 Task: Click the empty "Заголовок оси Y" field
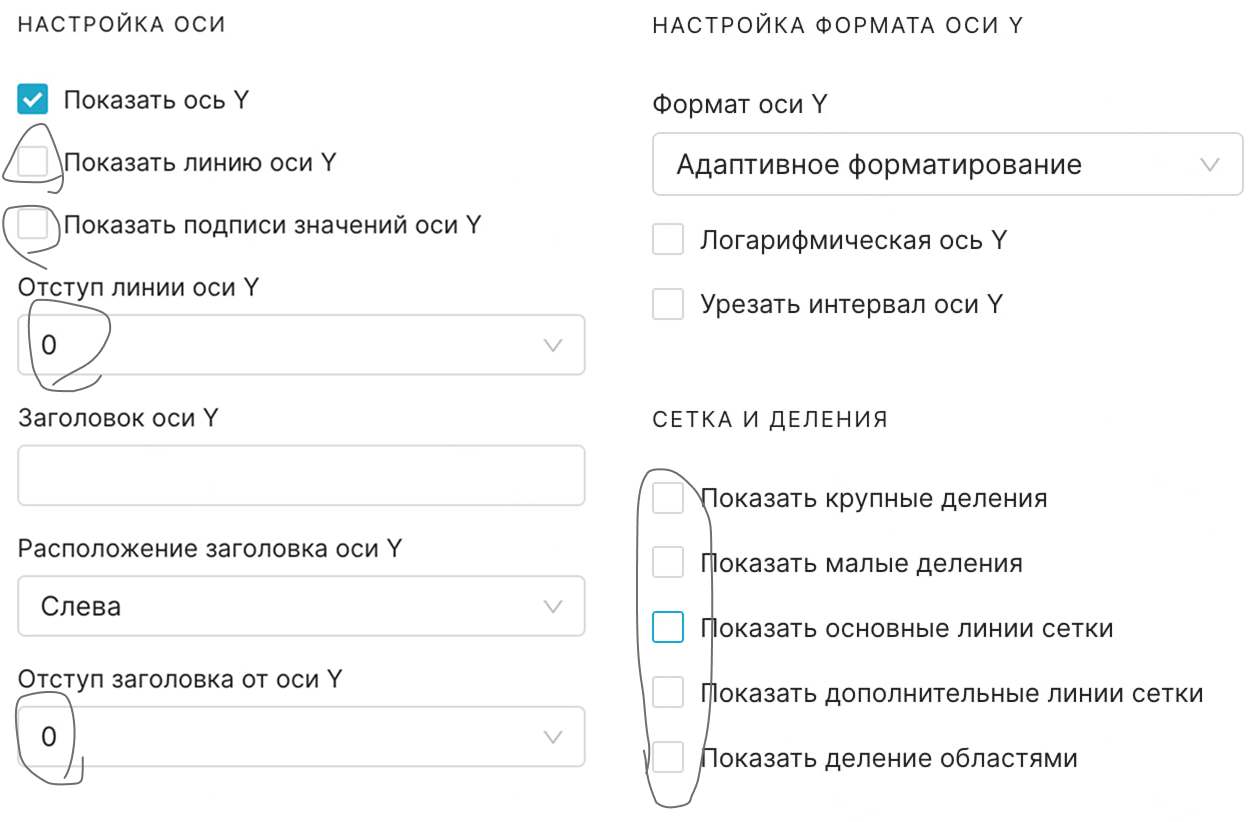[x=300, y=475]
